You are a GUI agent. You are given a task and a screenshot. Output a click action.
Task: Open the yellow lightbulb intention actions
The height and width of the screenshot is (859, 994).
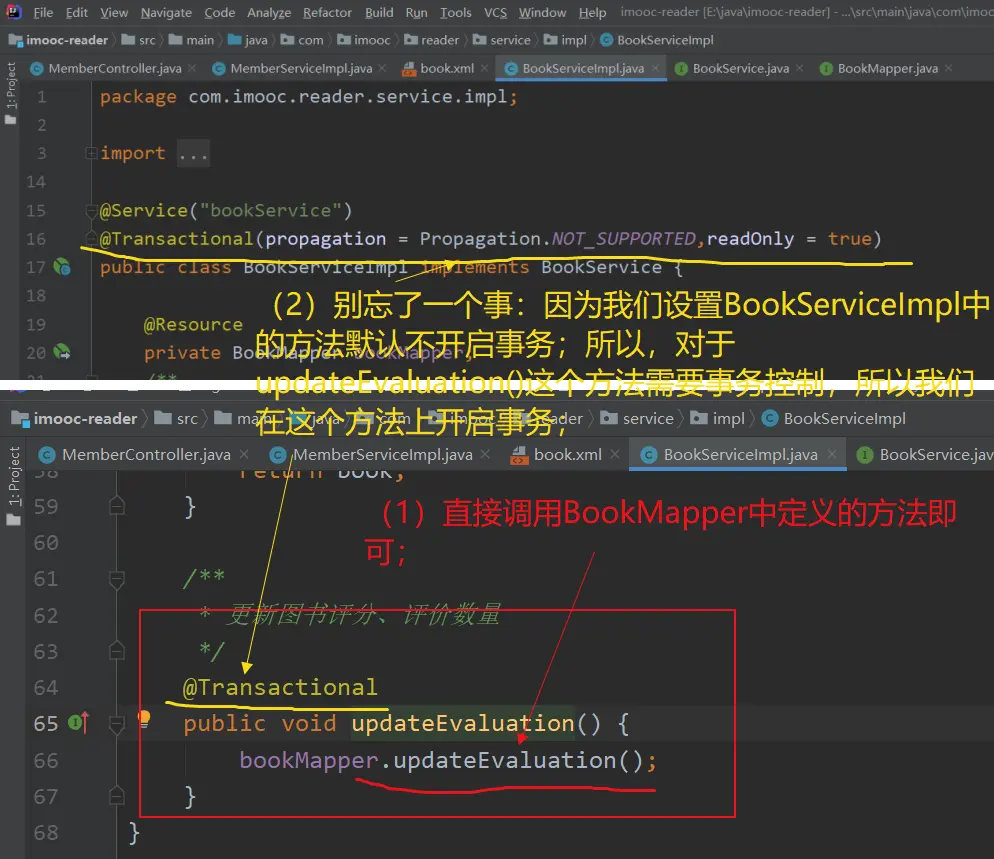[x=144, y=718]
